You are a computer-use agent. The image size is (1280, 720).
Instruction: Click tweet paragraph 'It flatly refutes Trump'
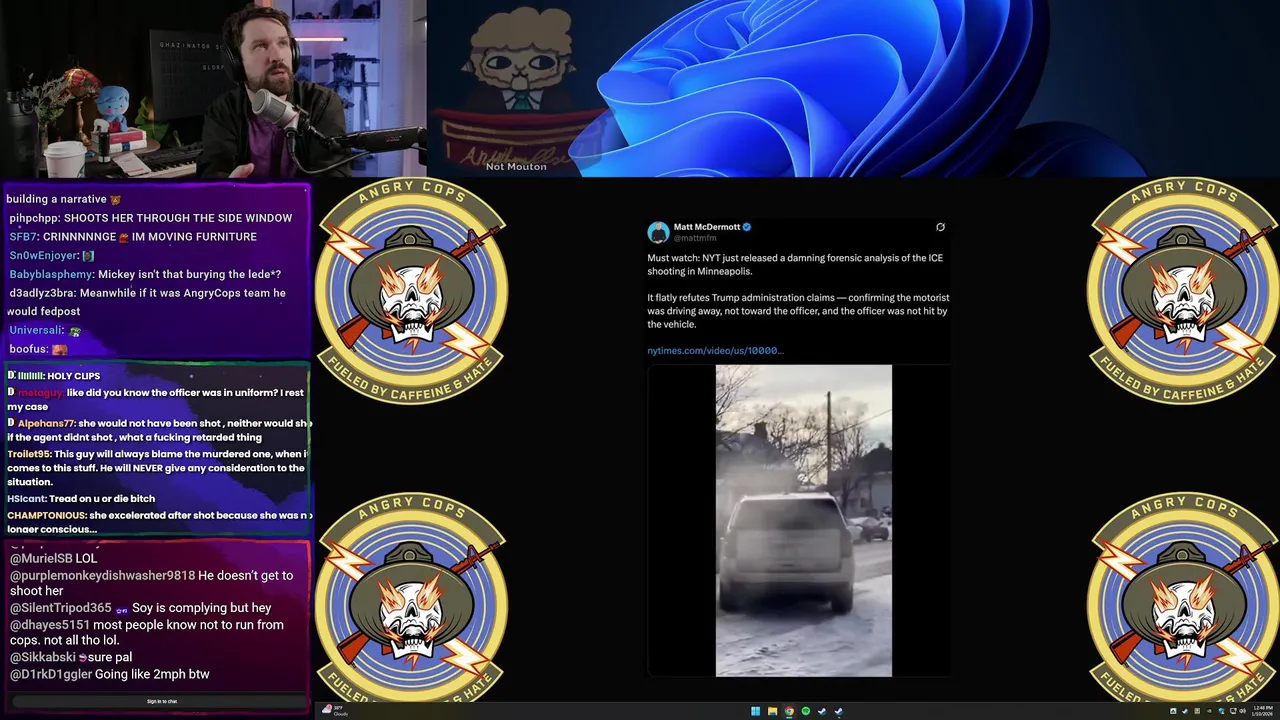point(798,311)
